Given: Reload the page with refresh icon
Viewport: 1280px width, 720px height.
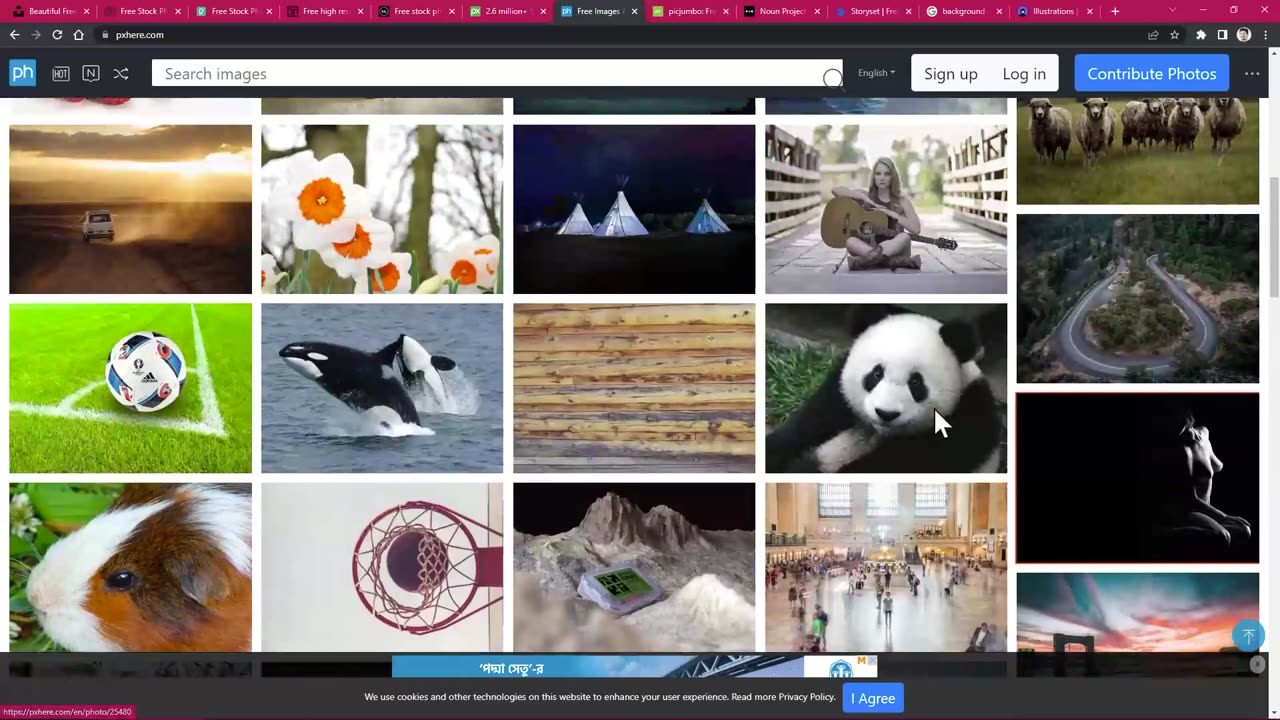Looking at the screenshot, I should [x=57, y=35].
